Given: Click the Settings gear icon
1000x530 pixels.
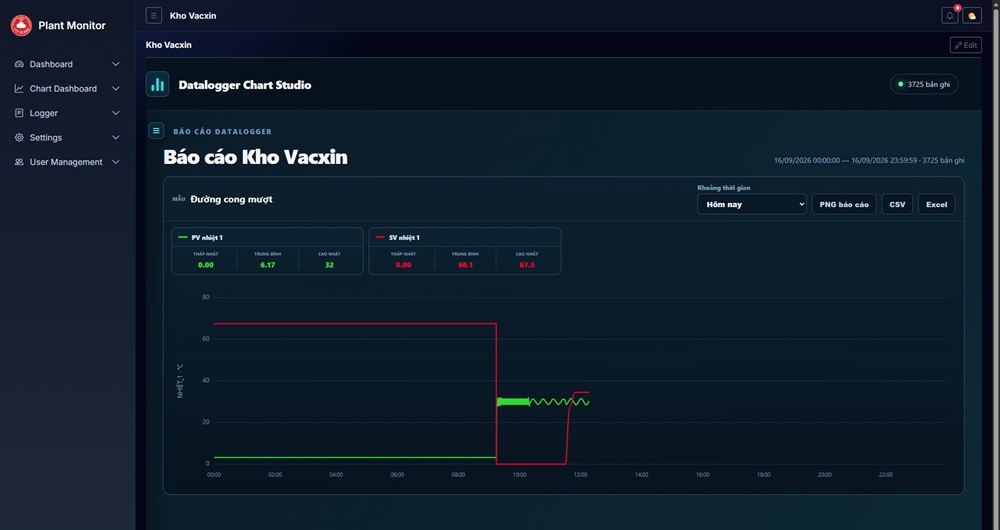Looking at the screenshot, I should click(x=19, y=138).
